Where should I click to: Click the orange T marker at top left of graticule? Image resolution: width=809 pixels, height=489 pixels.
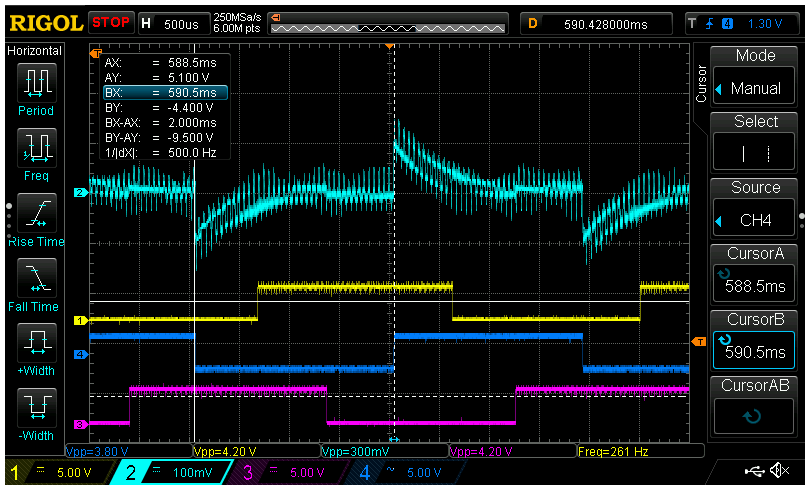(x=96, y=53)
